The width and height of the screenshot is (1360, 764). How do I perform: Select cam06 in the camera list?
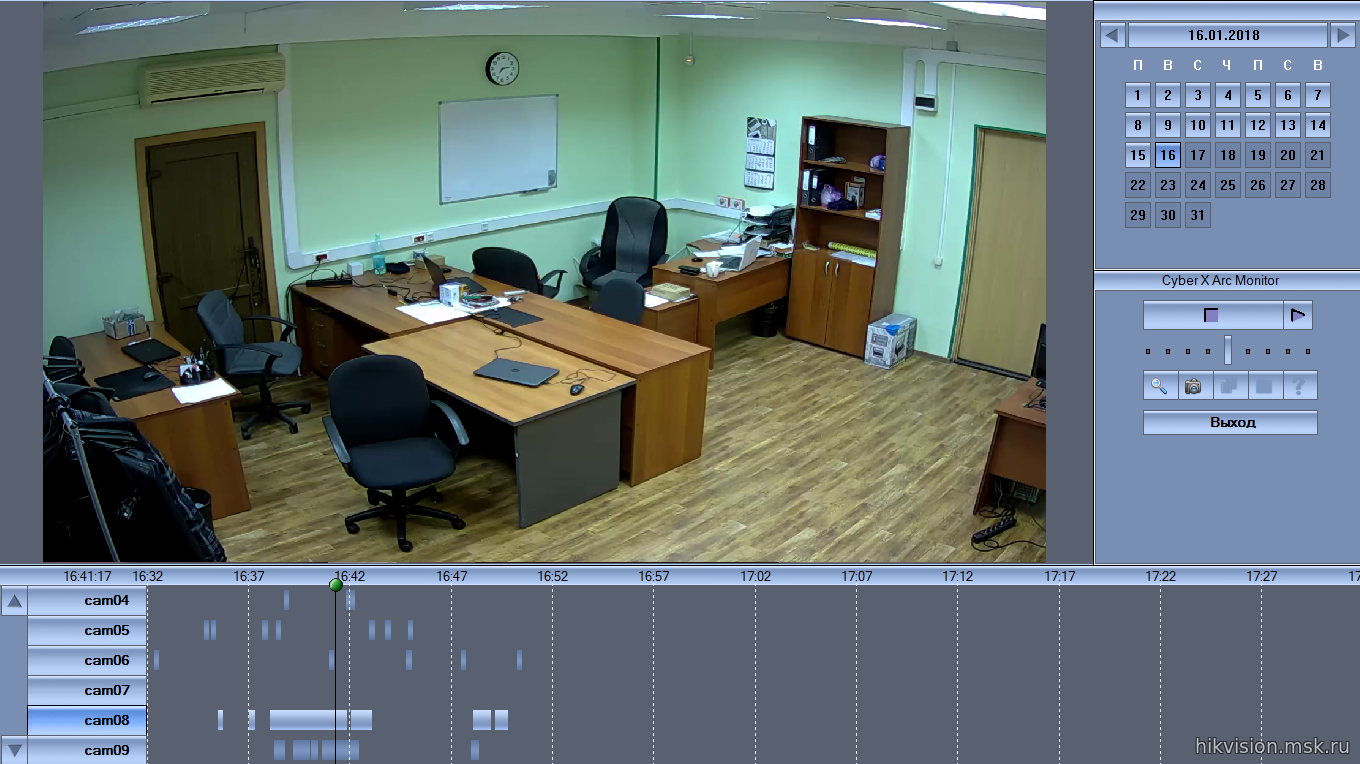coord(87,661)
